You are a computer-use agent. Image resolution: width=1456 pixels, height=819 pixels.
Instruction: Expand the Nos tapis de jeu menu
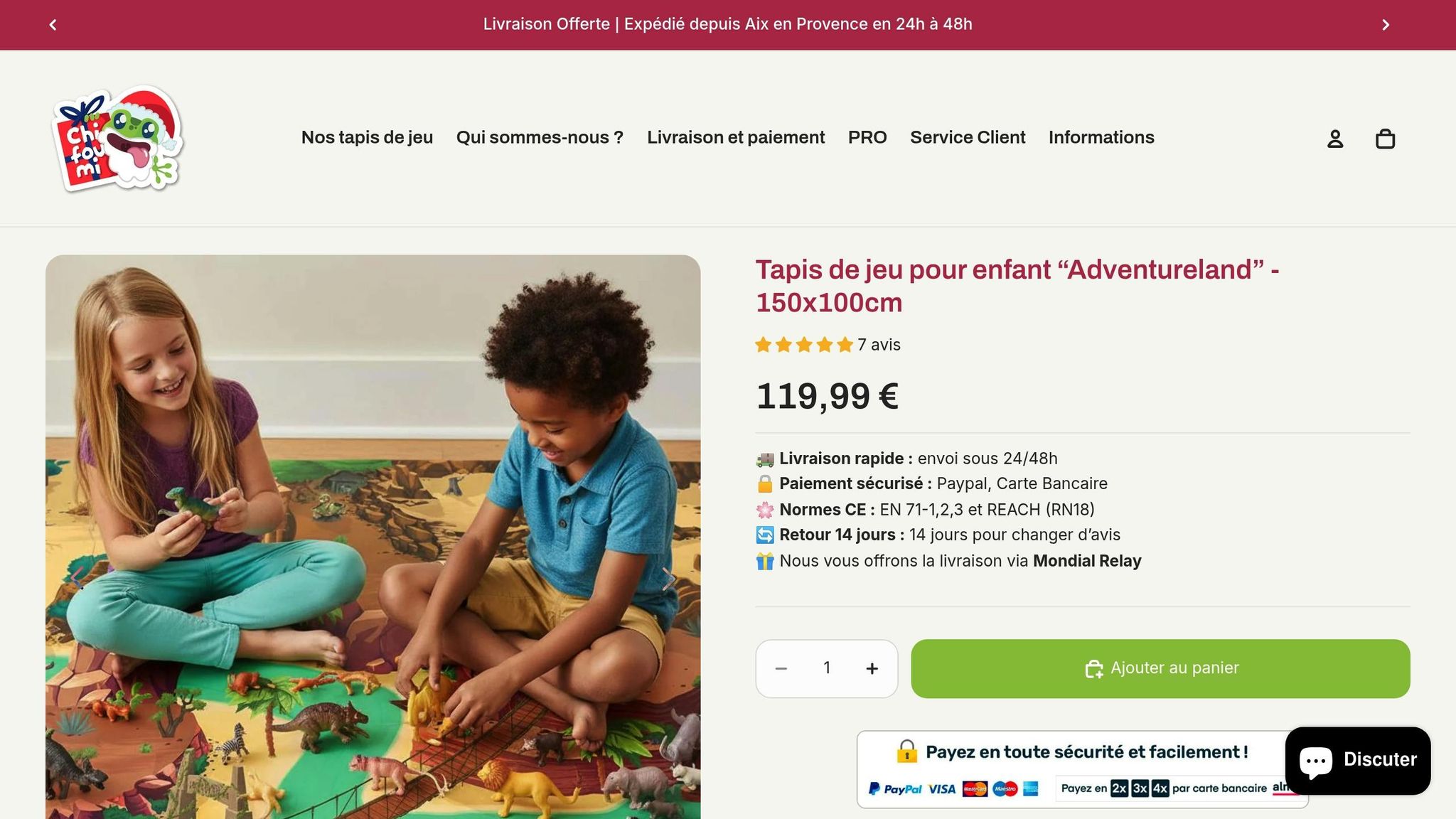pyautogui.click(x=367, y=137)
